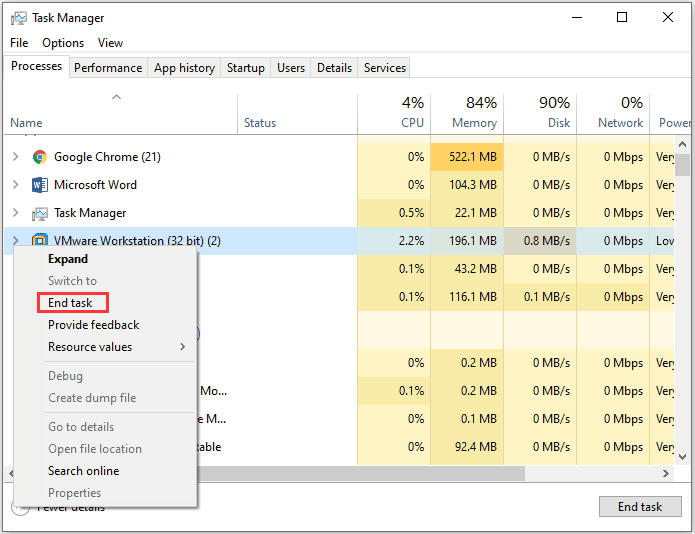Click the 43.2 MB memory cell
695x534 pixels.
point(467,269)
